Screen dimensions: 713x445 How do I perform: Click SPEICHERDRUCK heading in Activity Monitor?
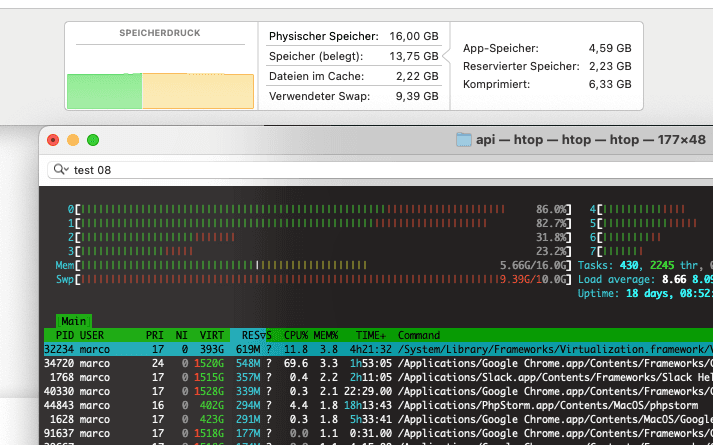pyautogui.click(x=160, y=33)
